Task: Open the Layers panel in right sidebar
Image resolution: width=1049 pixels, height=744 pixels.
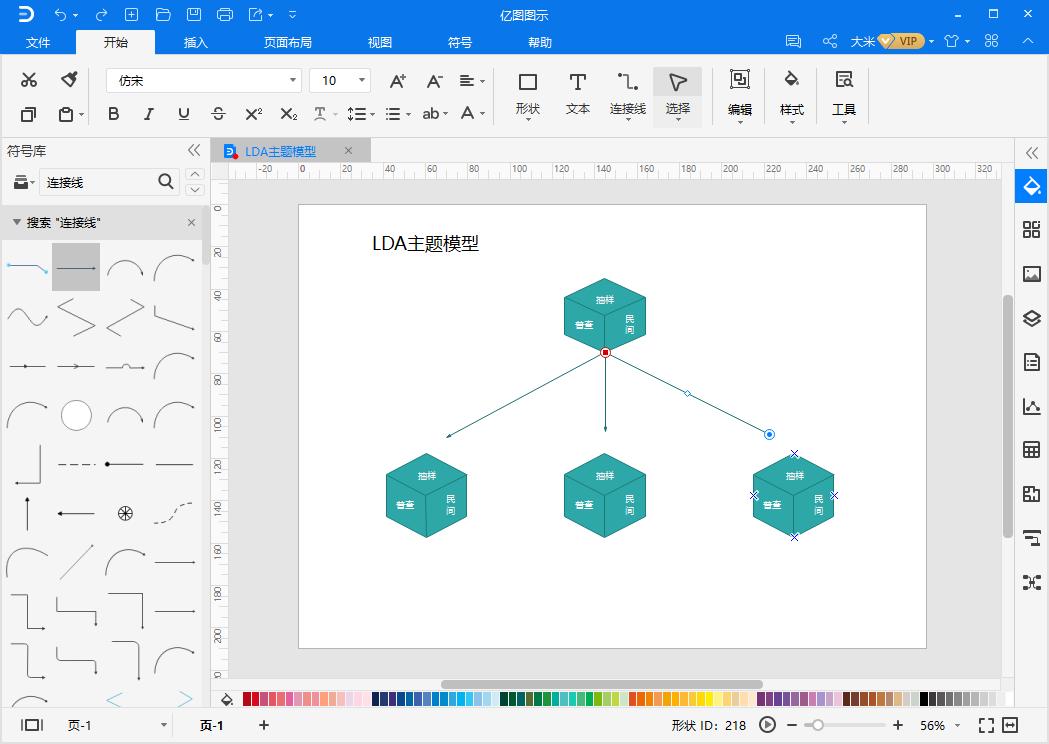Action: coord(1031,319)
